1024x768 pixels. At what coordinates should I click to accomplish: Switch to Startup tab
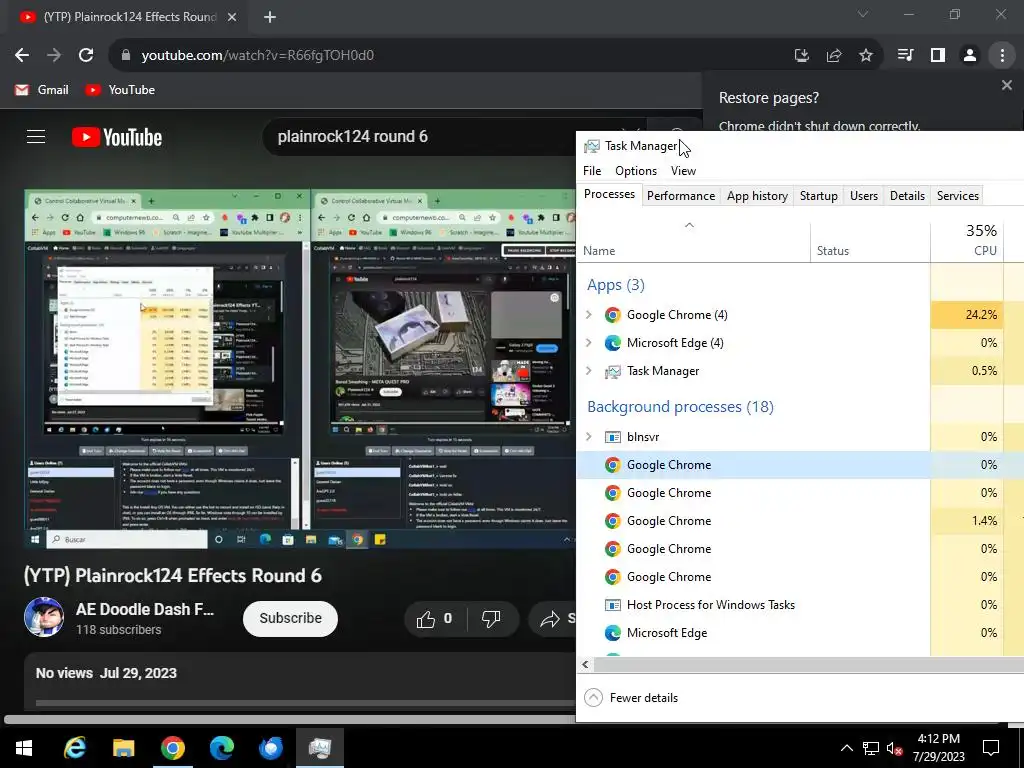coord(818,196)
